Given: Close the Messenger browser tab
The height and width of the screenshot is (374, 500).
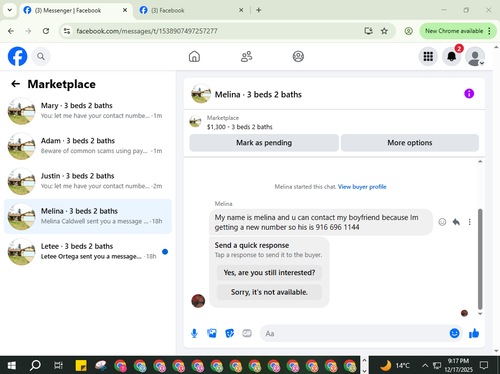Looking at the screenshot, I should [125, 10].
